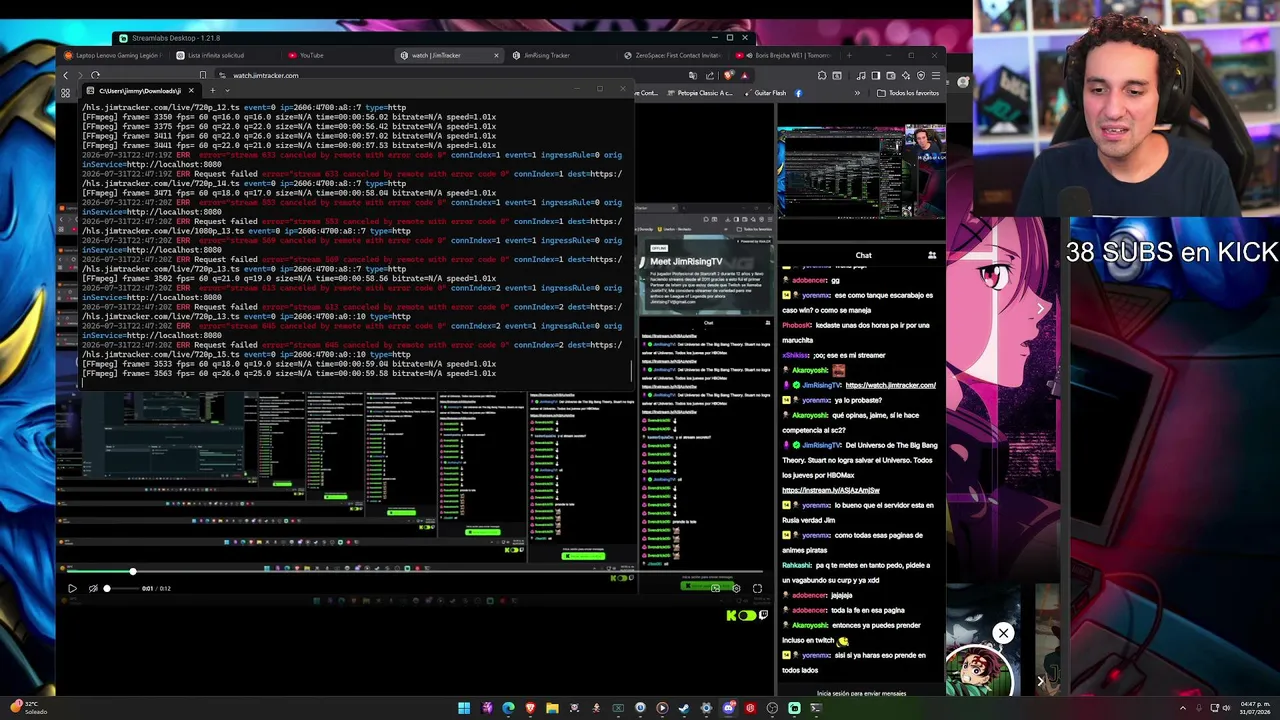Dismiss the anime avatar overlay with the X
1280x720 pixels.
(x=1003, y=633)
